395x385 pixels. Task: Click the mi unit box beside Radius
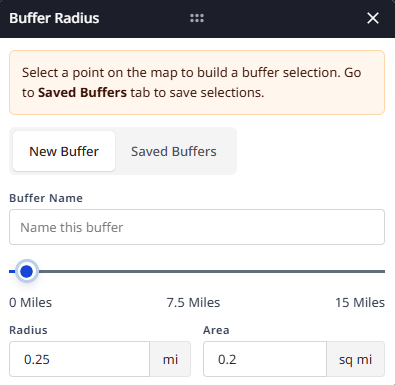pos(170,359)
